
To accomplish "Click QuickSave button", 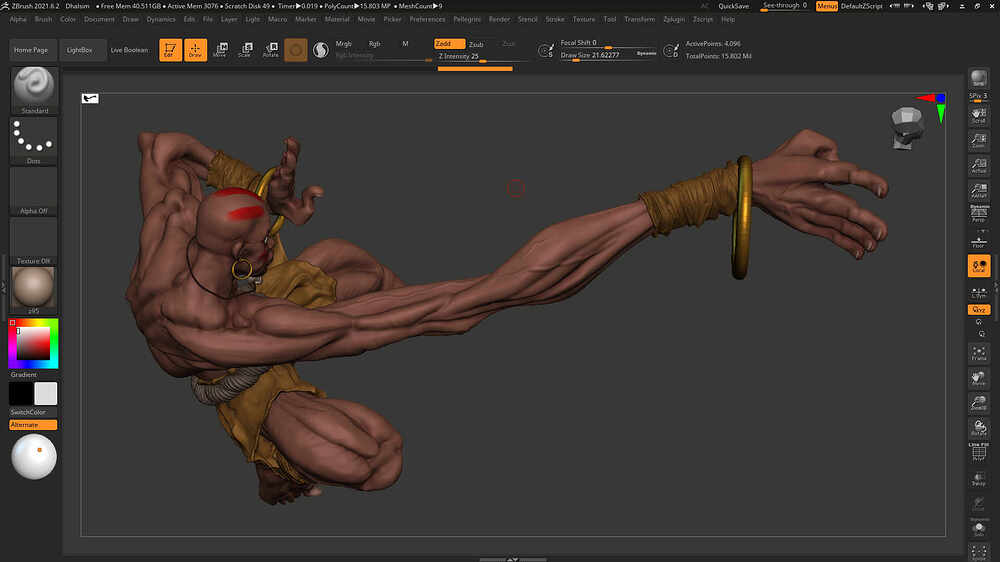I will click(733, 6).
